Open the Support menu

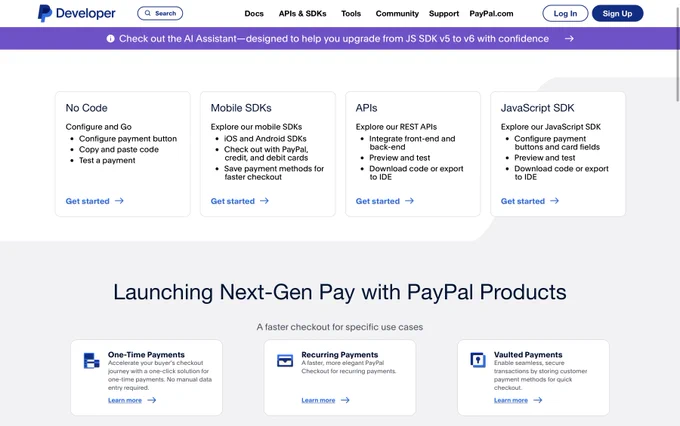click(x=444, y=13)
